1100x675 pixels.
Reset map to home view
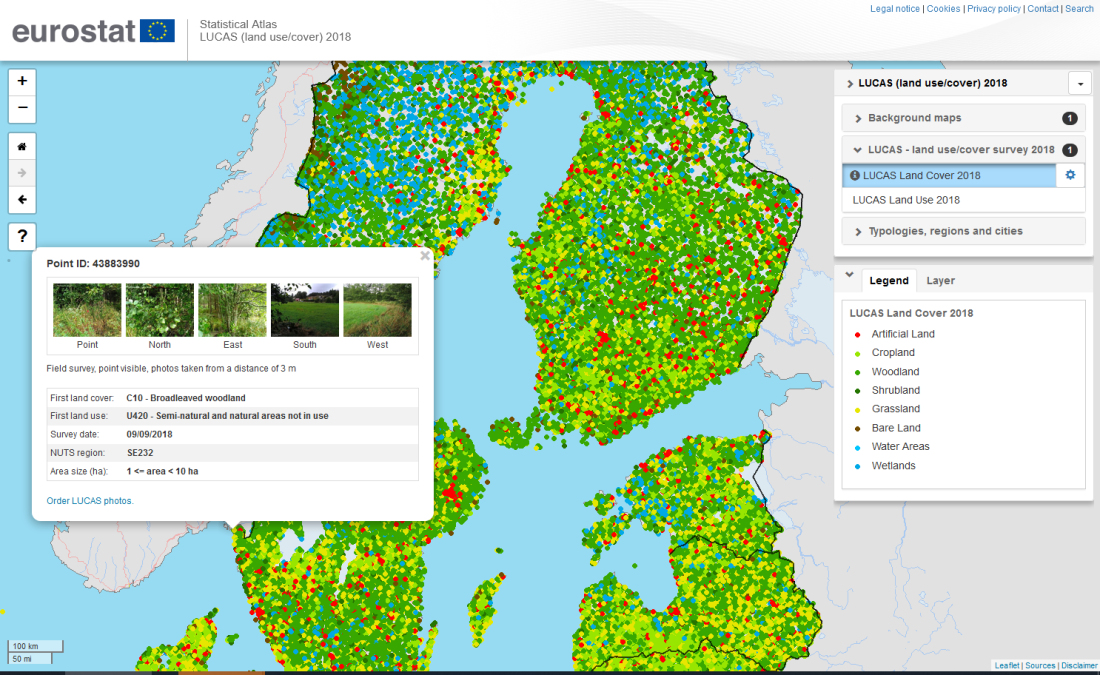(x=22, y=146)
